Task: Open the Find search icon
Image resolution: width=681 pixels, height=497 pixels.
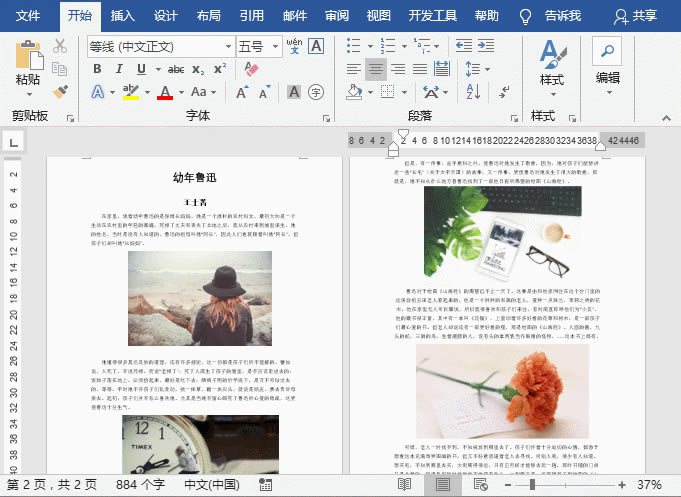Action: (x=607, y=49)
